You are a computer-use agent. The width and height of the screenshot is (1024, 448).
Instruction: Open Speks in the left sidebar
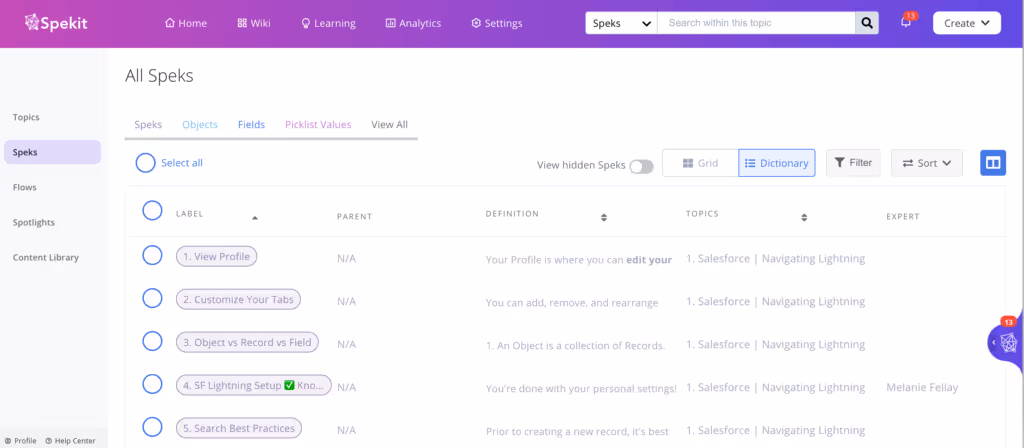(52, 152)
